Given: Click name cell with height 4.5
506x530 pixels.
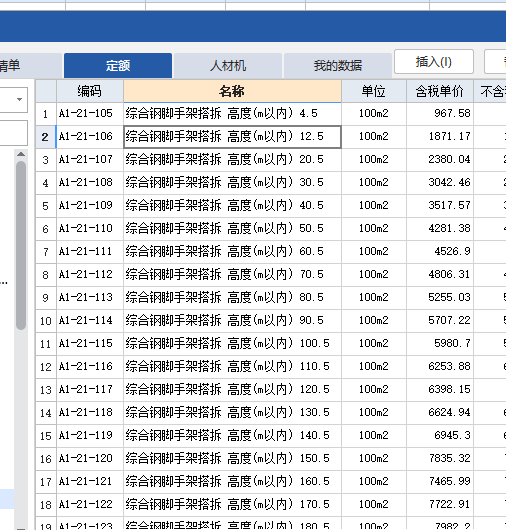Looking at the screenshot, I should pos(233,113).
